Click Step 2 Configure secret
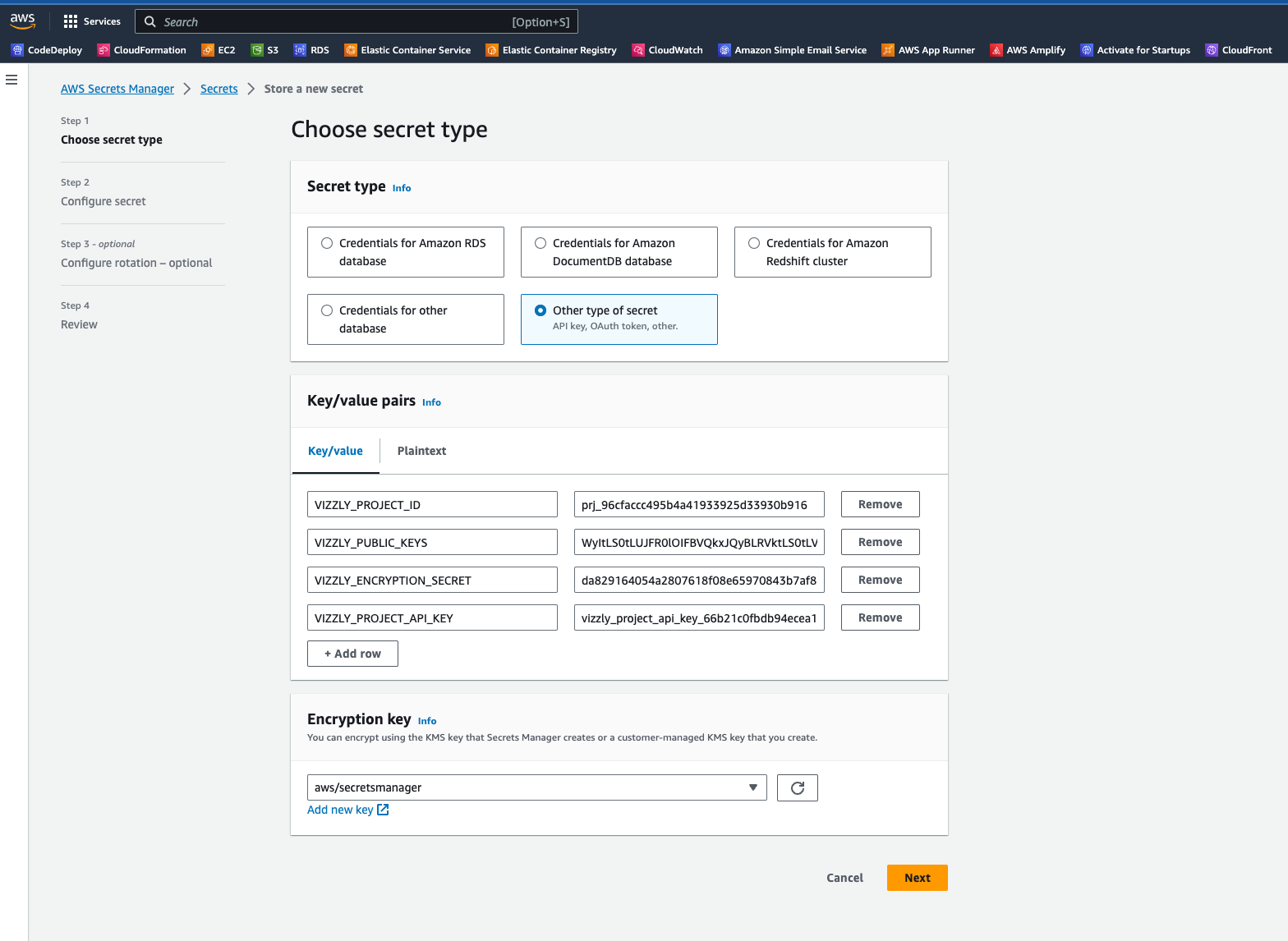The height and width of the screenshot is (941, 1288). (103, 201)
